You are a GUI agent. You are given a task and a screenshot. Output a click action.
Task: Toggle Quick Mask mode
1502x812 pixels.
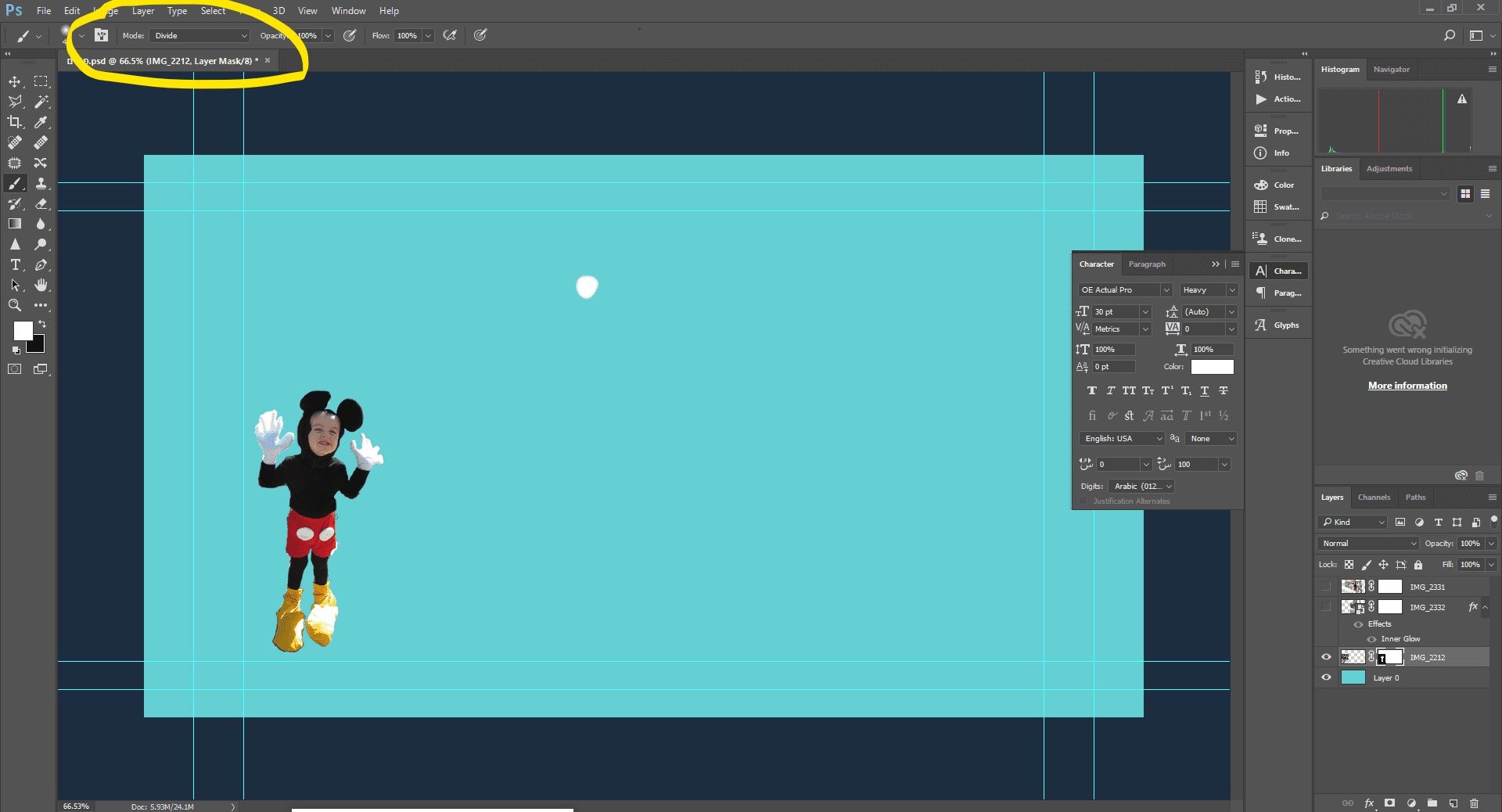tap(15, 369)
